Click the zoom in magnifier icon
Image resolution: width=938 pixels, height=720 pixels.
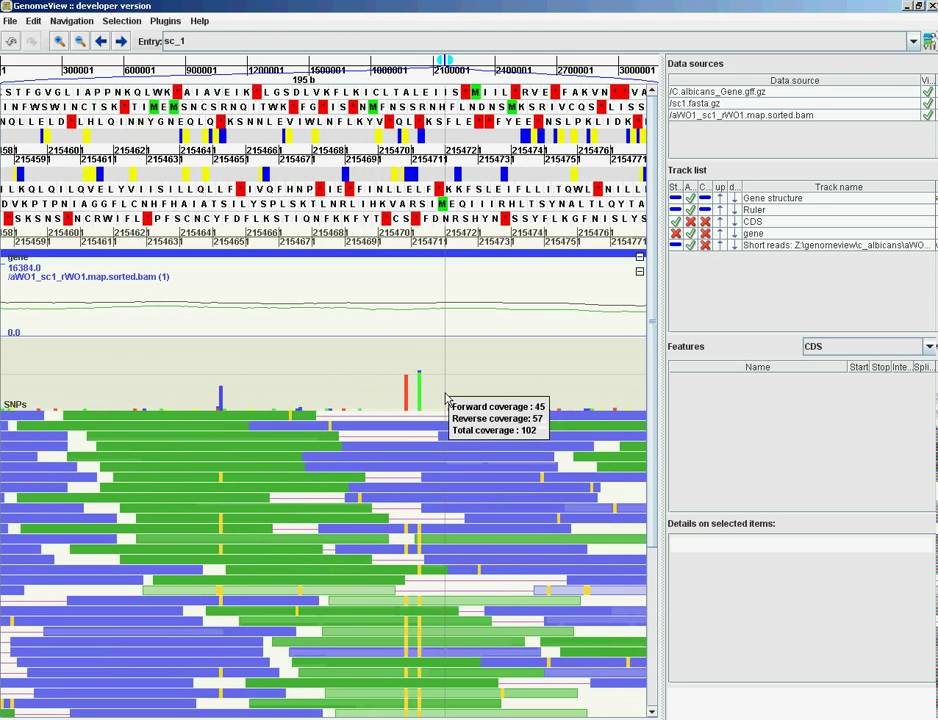click(x=59, y=41)
